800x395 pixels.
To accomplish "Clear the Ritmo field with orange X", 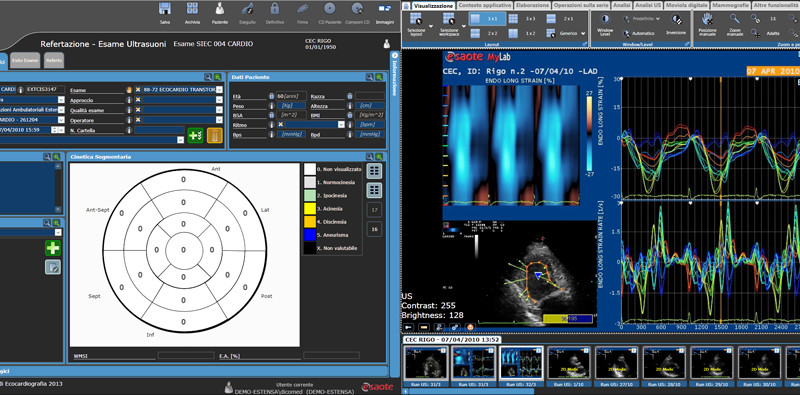I will [280, 124].
